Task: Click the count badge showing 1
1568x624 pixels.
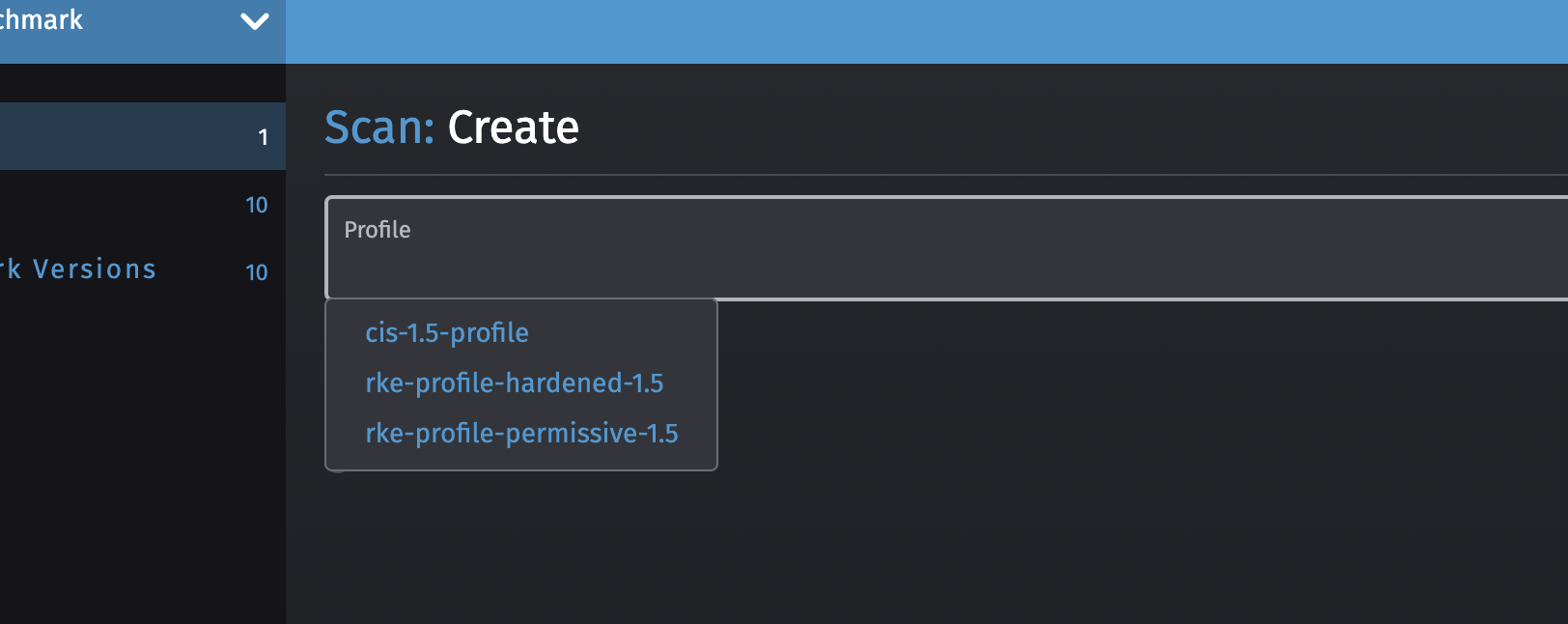Action: [x=263, y=138]
